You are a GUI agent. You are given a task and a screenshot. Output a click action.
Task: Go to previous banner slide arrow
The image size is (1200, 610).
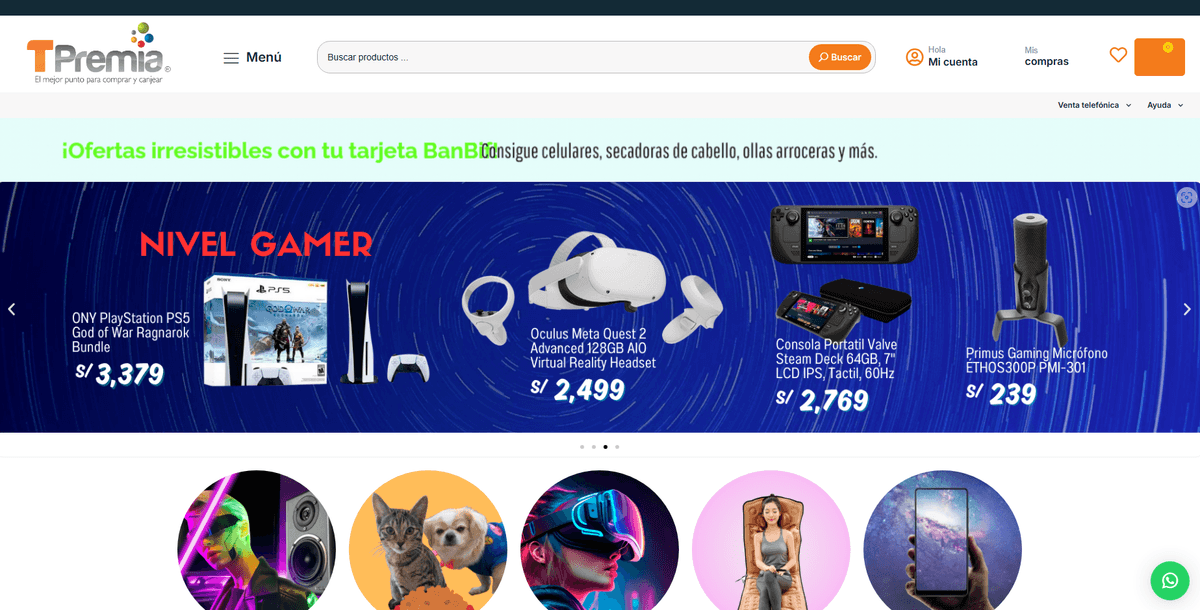click(12, 309)
